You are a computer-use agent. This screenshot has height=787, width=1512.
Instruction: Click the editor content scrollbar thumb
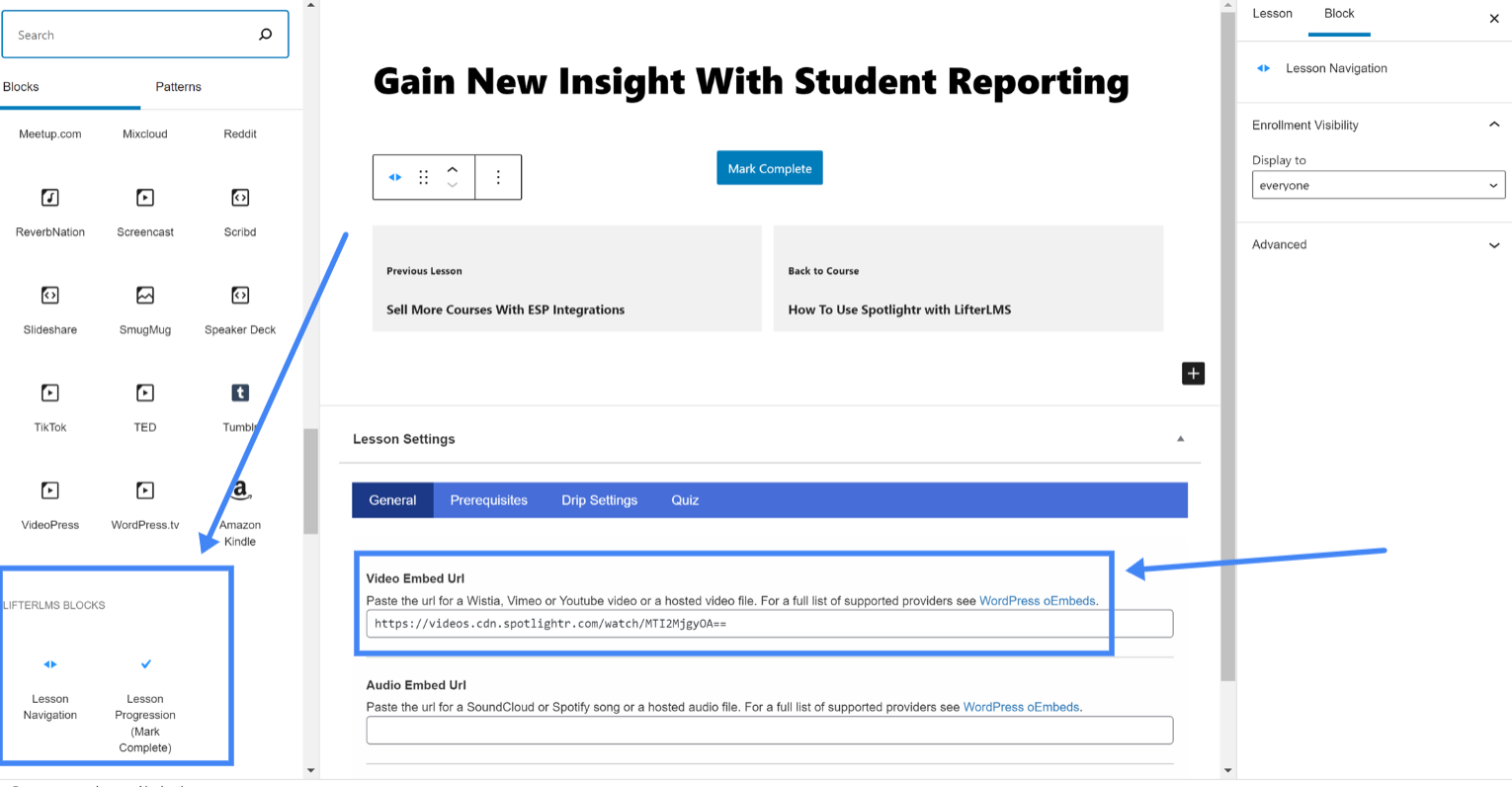(x=1228, y=346)
